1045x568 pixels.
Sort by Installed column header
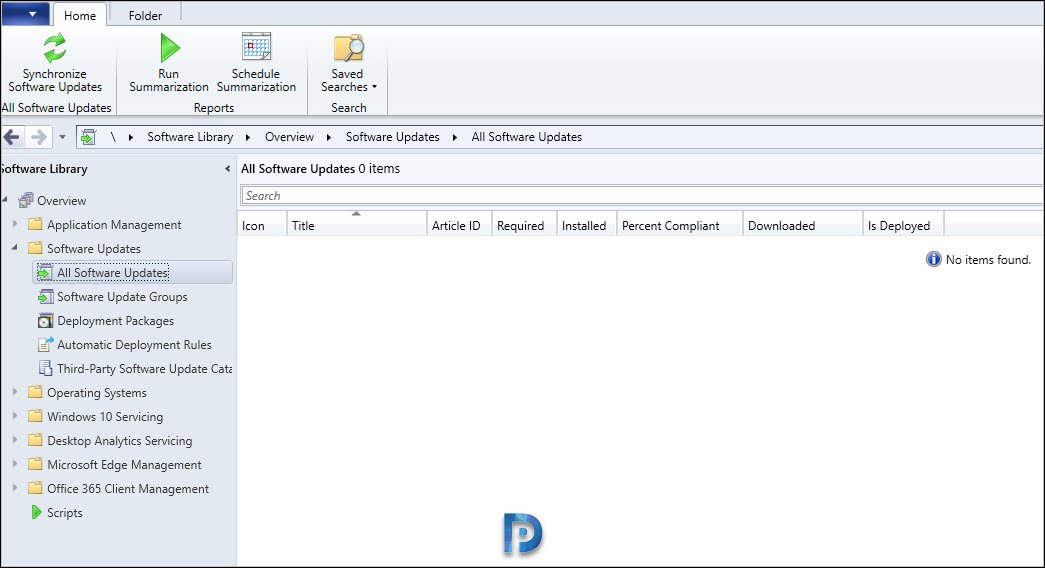click(x=586, y=225)
